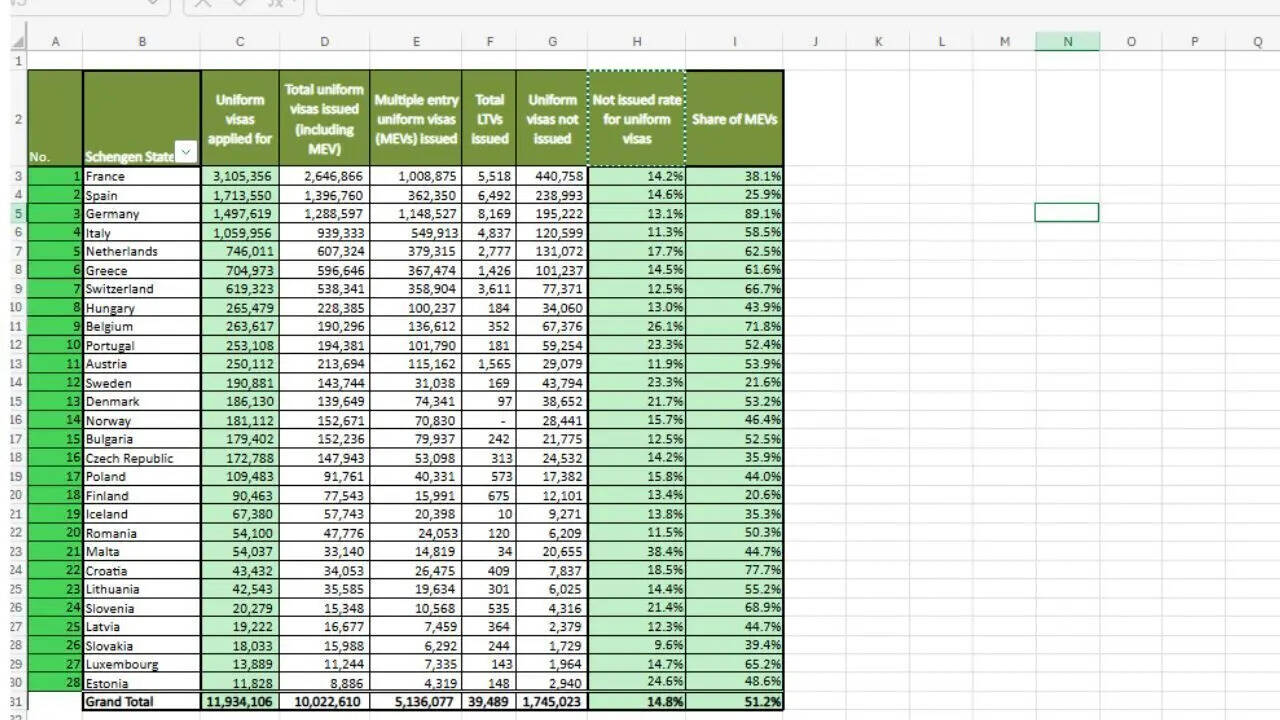This screenshot has height=720, width=1280.
Task: Click the 'Not issued rate for uniform visas' header
Action: (x=637, y=119)
